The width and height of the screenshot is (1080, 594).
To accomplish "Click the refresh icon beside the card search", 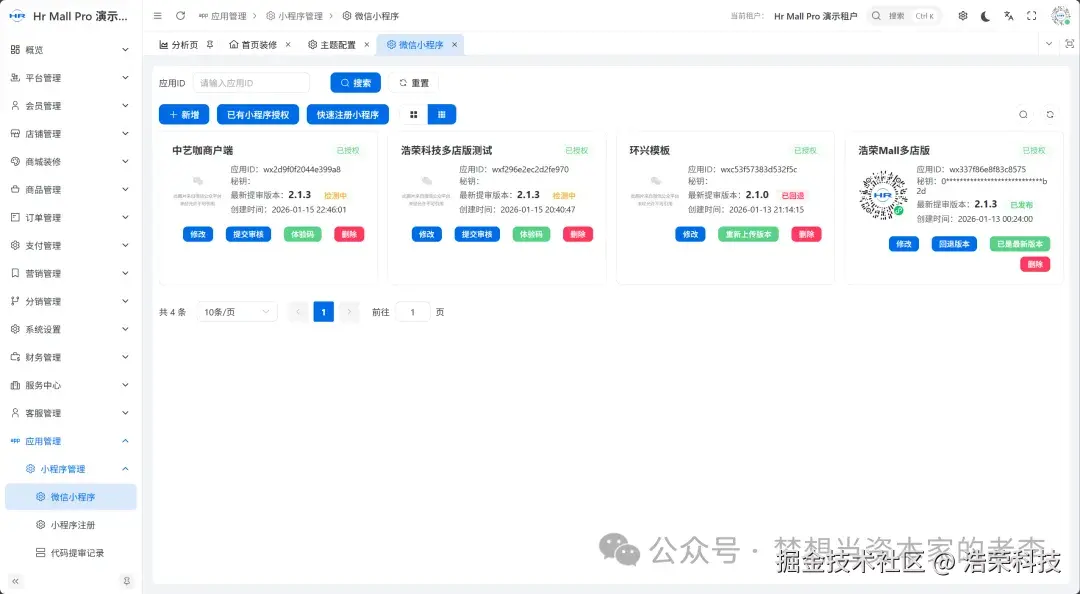I will (1050, 115).
